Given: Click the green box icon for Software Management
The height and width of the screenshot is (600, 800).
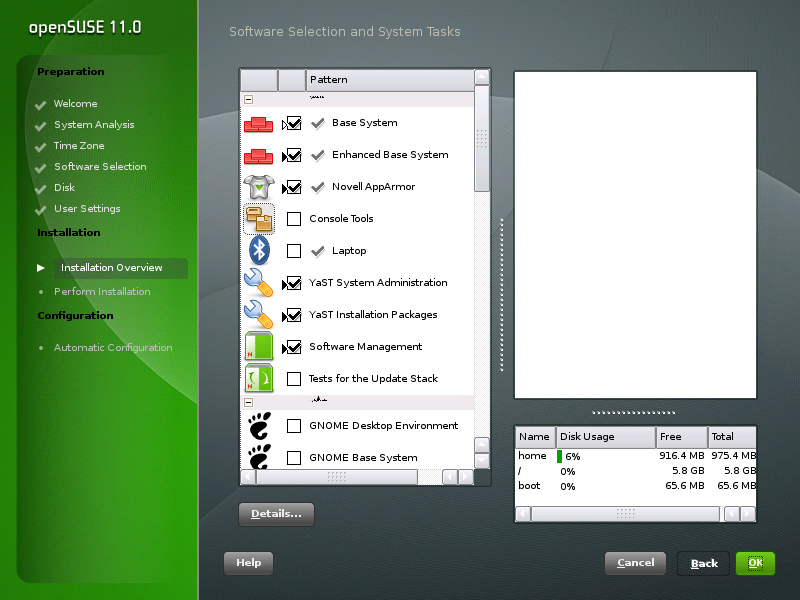Looking at the screenshot, I should [259, 346].
